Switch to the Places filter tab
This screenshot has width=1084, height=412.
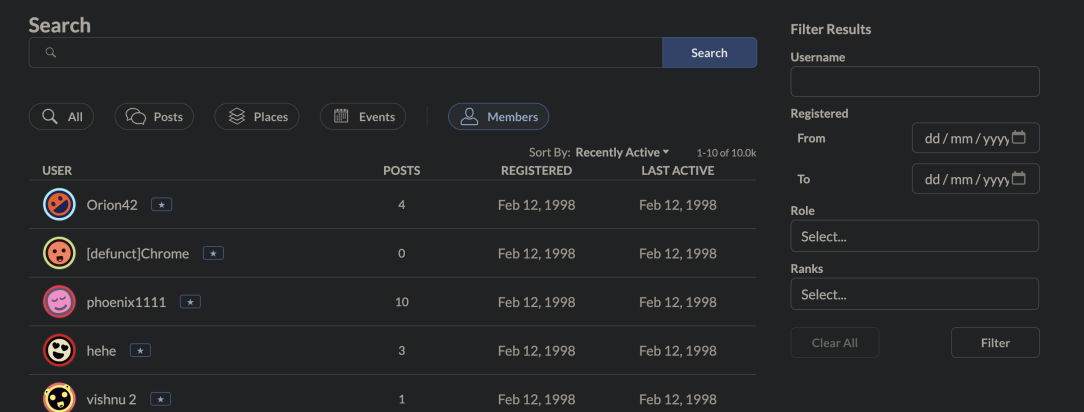(258, 117)
